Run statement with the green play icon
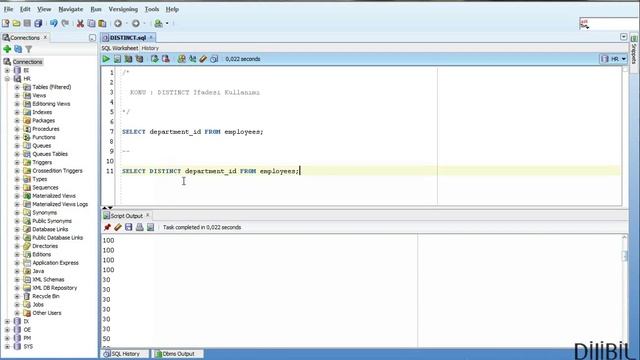 click(x=106, y=59)
